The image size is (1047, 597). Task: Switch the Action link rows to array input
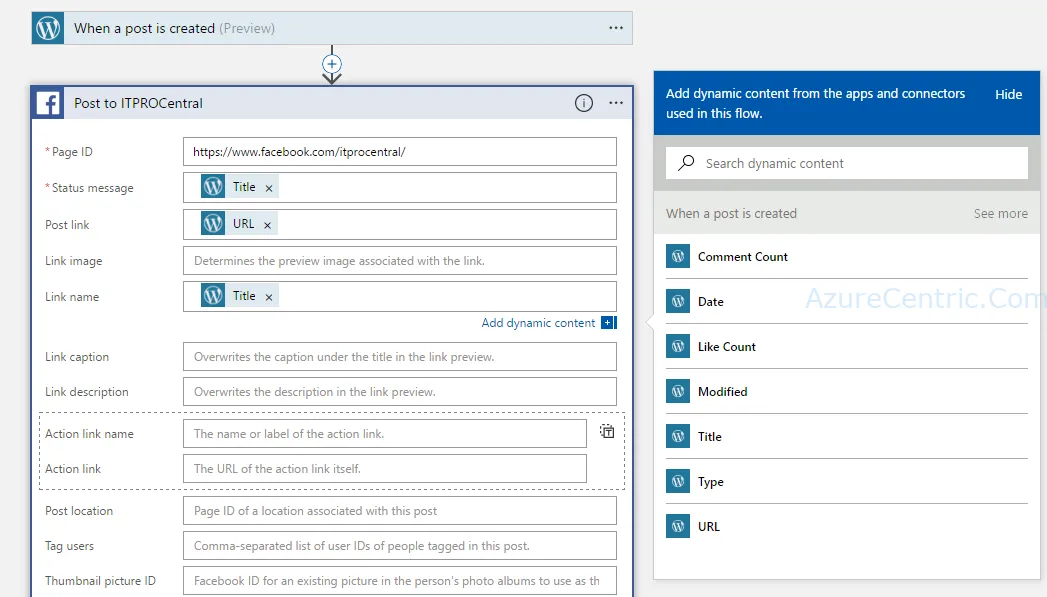coord(606,431)
